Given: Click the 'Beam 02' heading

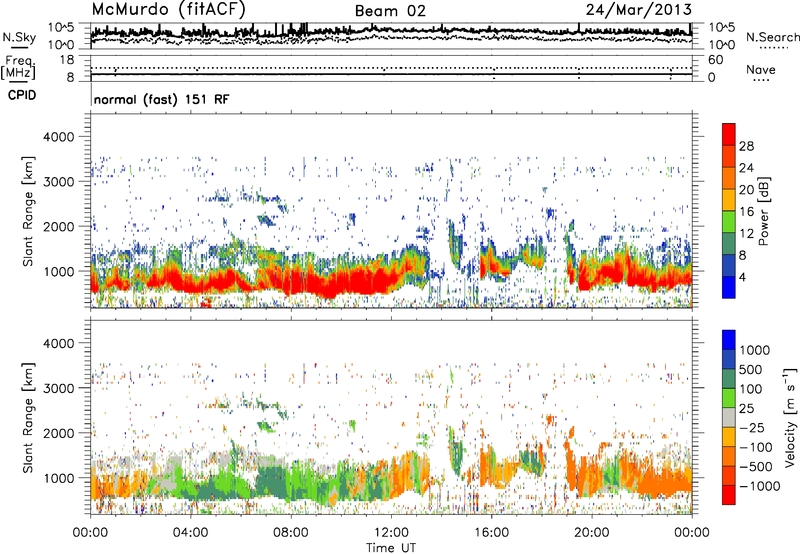Looking at the screenshot, I should click(x=390, y=11).
